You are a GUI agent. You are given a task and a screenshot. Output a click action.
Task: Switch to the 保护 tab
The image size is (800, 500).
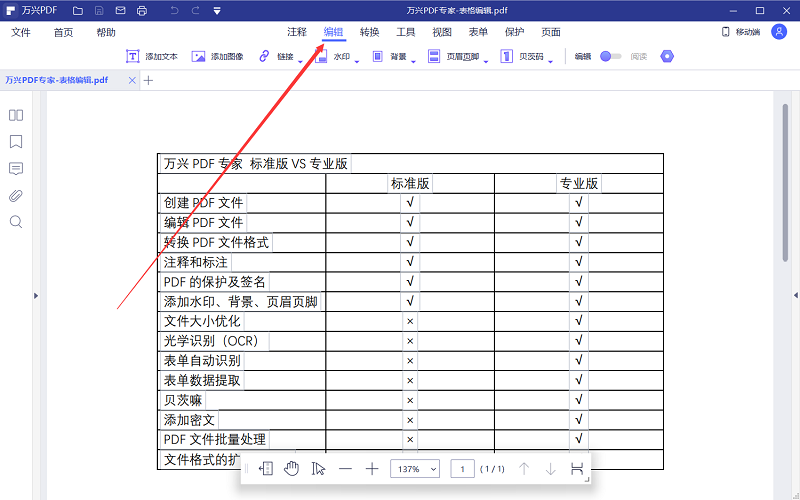[x=514, y=32]
